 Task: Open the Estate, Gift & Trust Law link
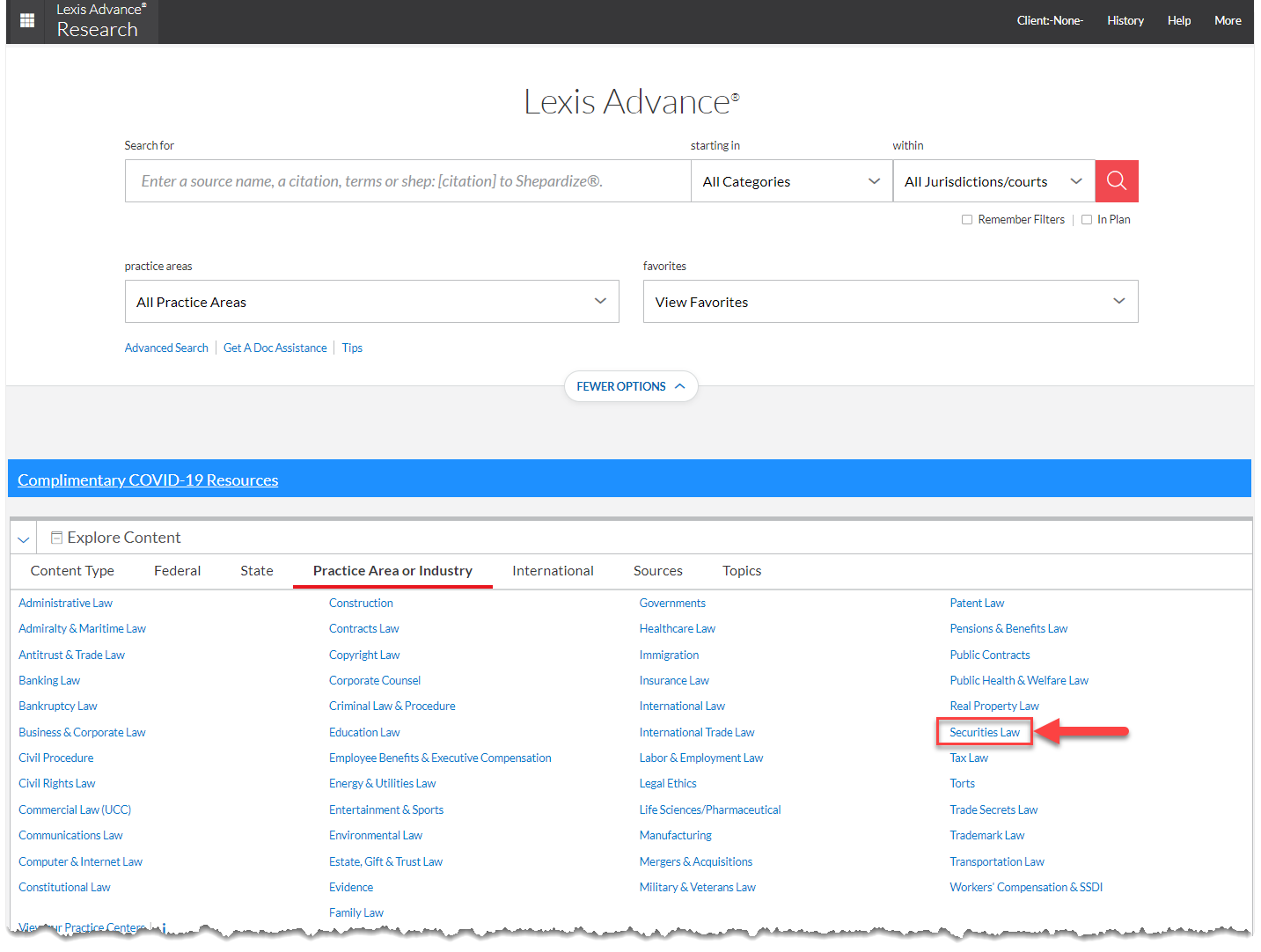click(x=386, y=861)
